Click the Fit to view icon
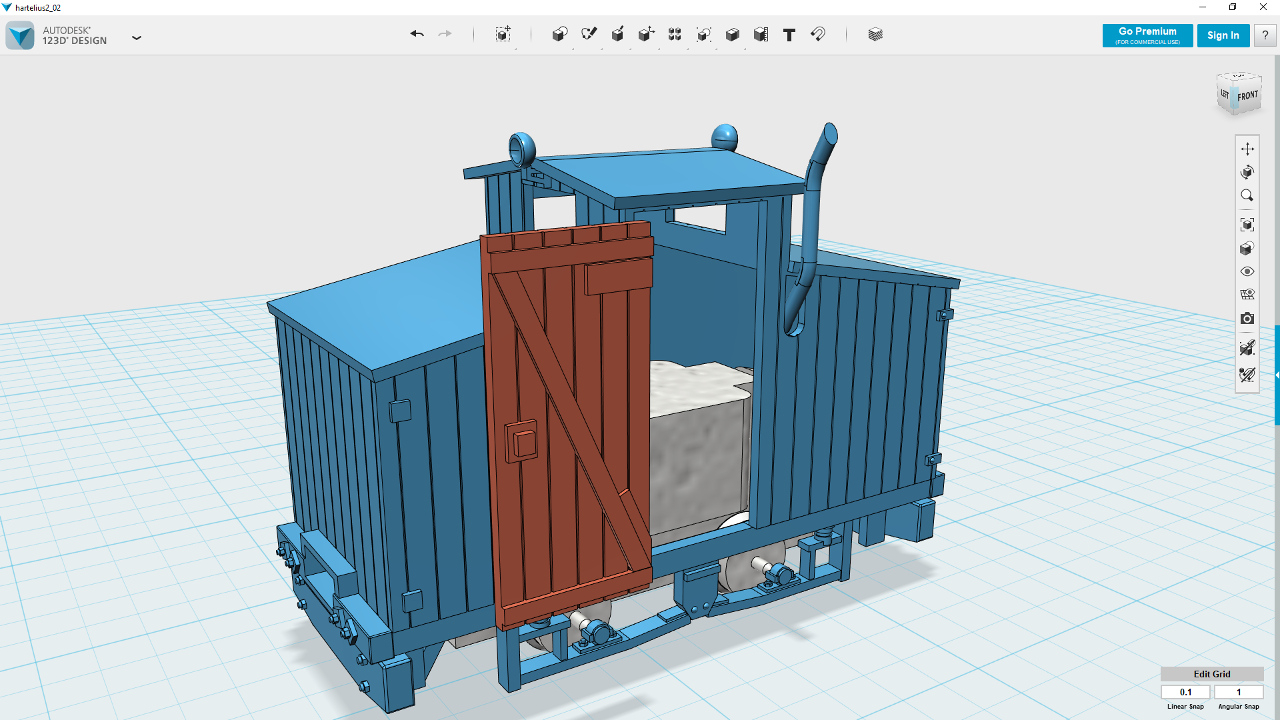 [x=1247, y=225]
